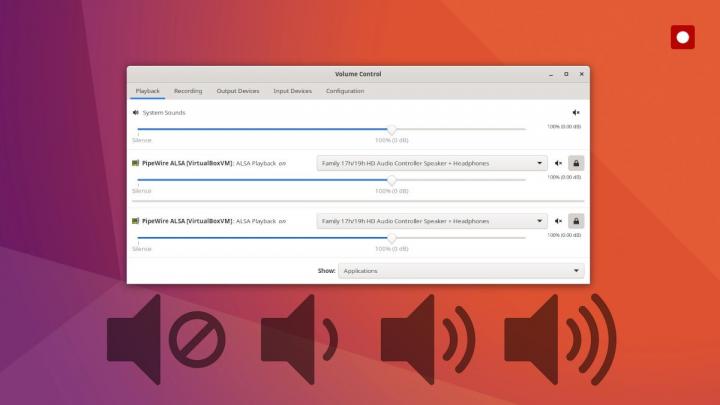Image resolution: width=720 pixels, height=405 pixels.
Task: Click the loudest speaker graphic with three waves
Action: tap(560, 339)
